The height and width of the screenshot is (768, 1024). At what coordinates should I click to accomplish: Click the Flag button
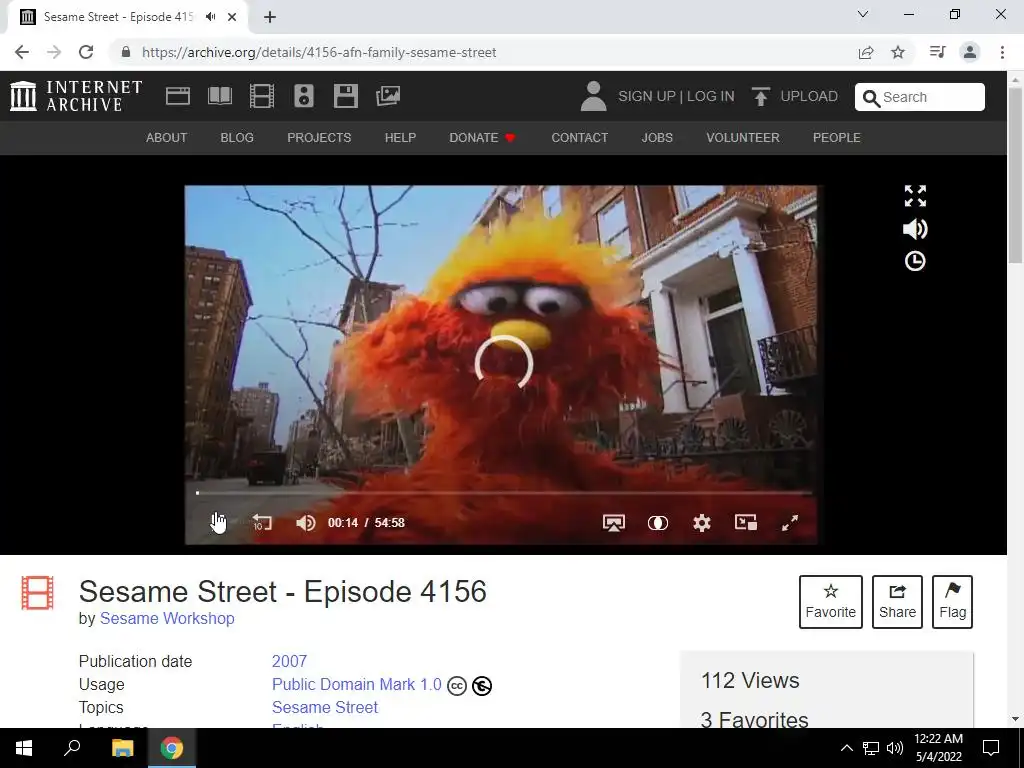click(952, 601)
